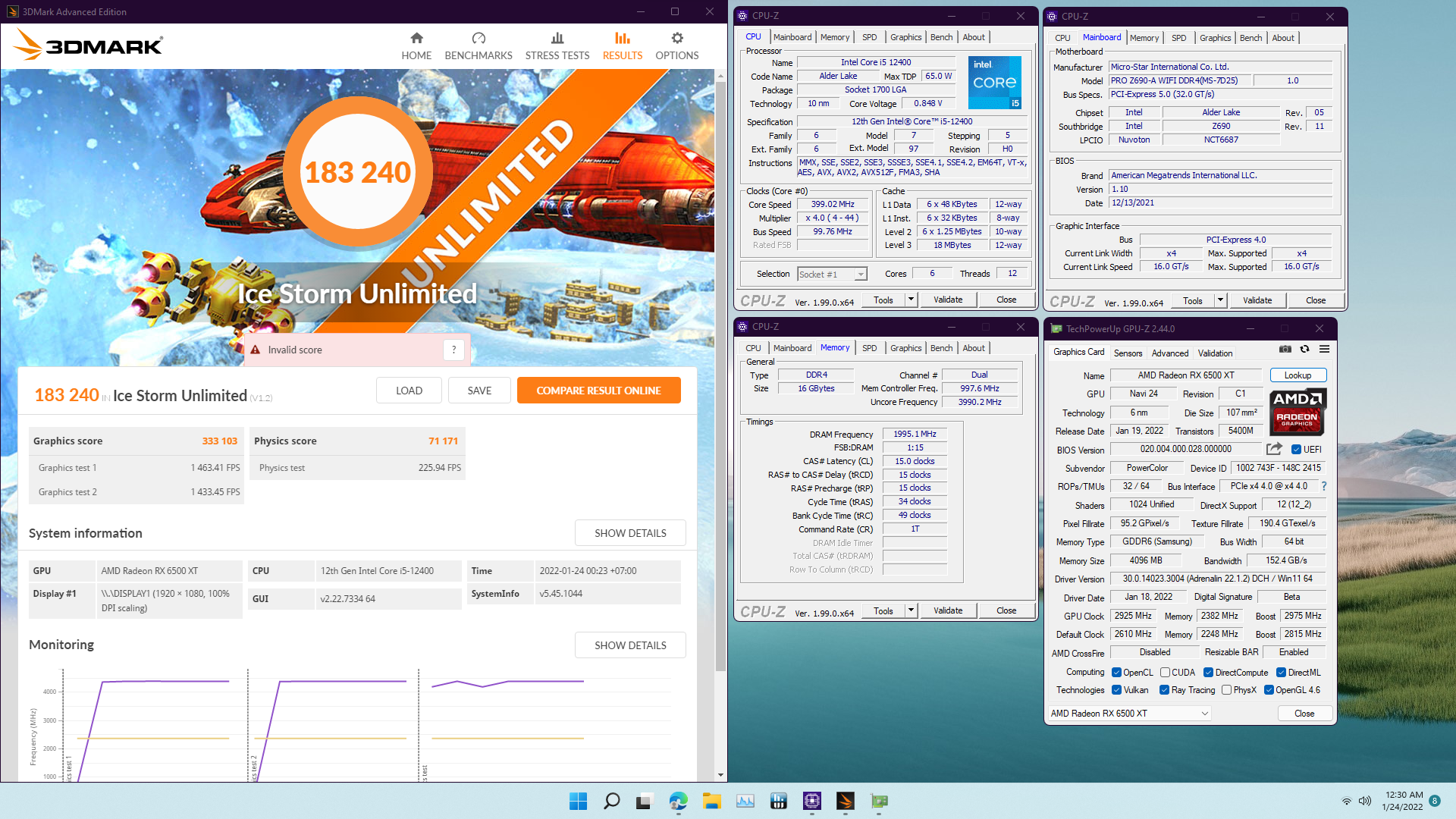Open the volume control in the system tray
The height and width of the screenshot is (819, 1456).
pyautogui.click(x=1365, y=801)
